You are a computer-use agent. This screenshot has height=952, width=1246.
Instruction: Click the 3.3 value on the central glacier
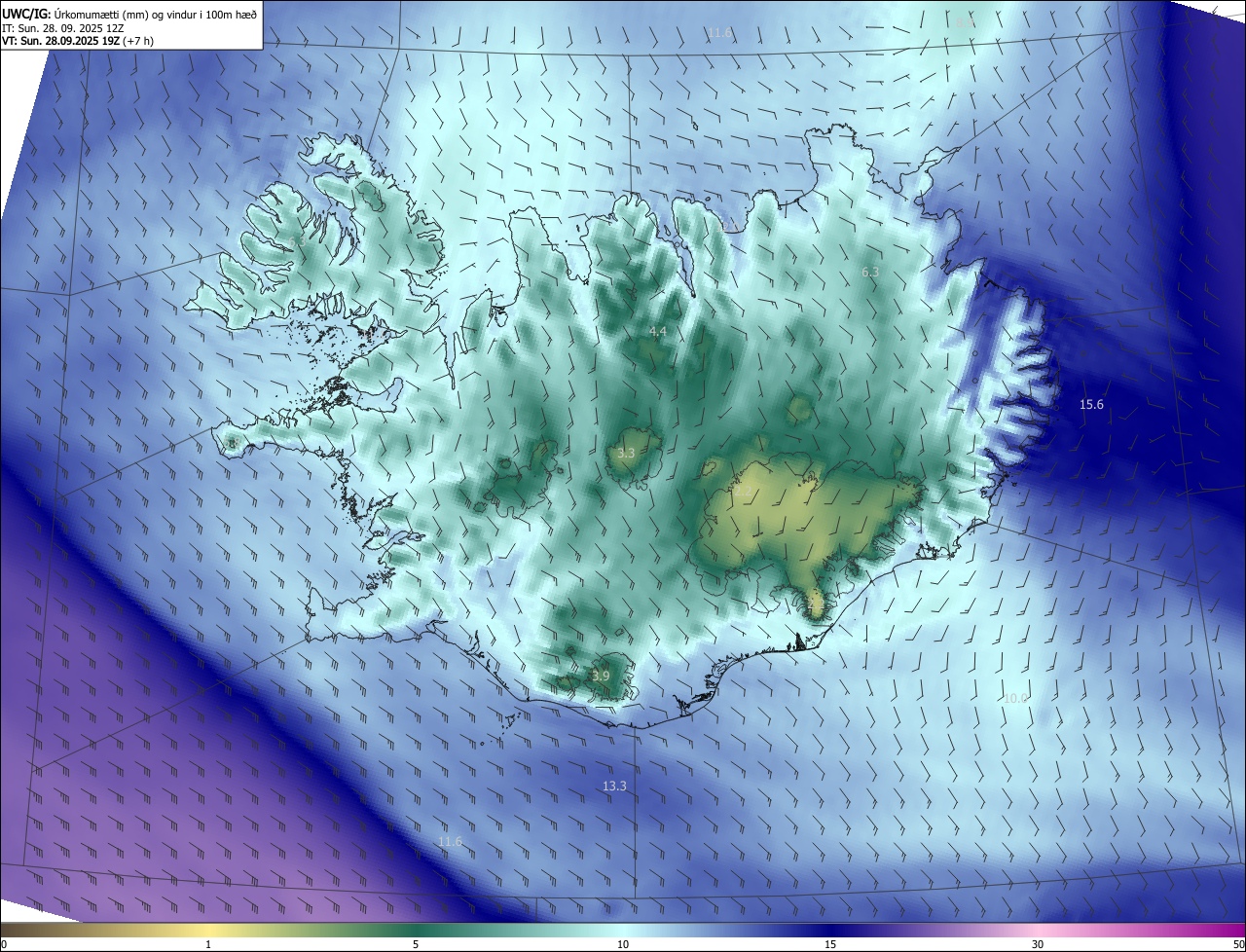626,454
